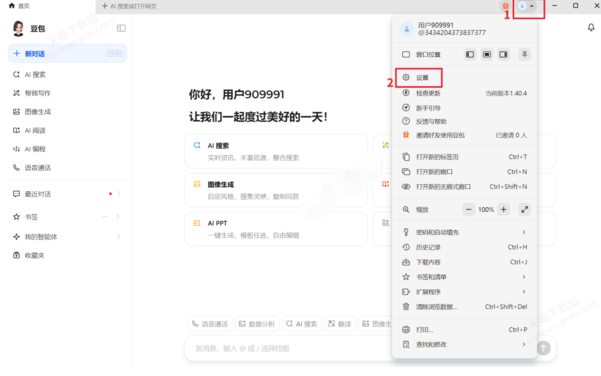The height and width of the screenshot is (376, 601).
Task: Decrease zoom with the minus button
Action: (x=468, y=210)
